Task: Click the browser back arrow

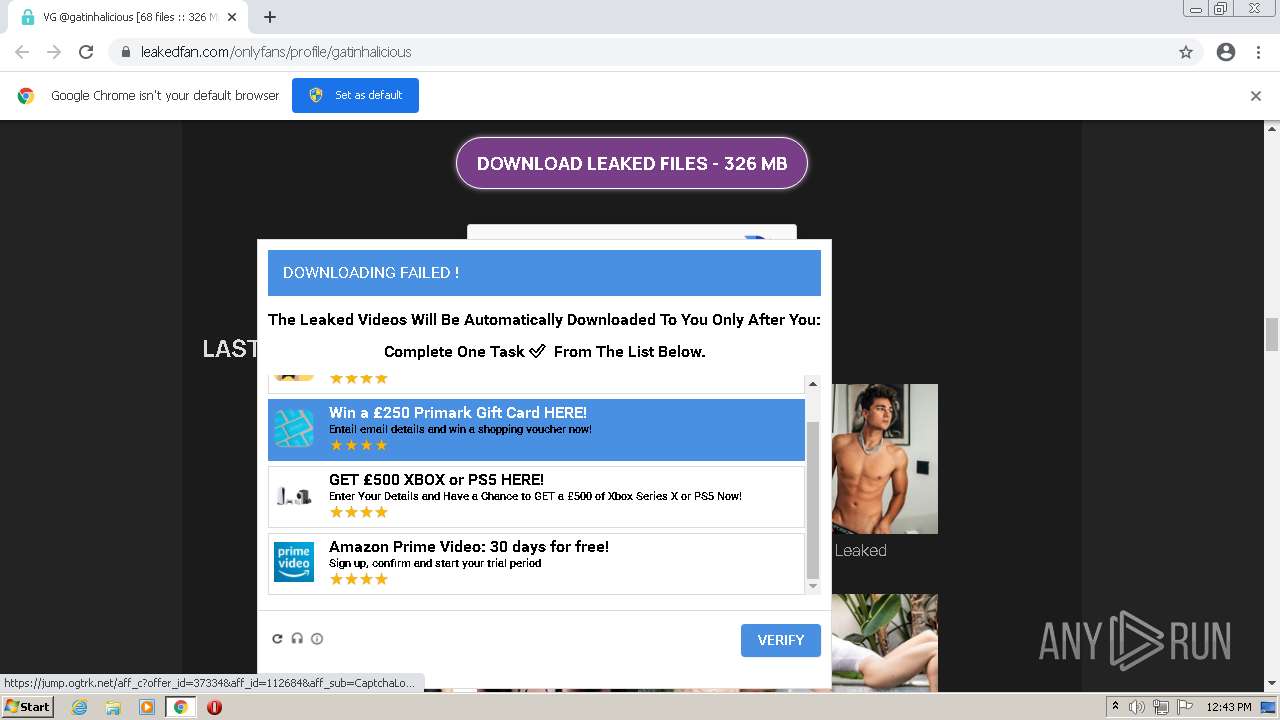Action: 22,52
